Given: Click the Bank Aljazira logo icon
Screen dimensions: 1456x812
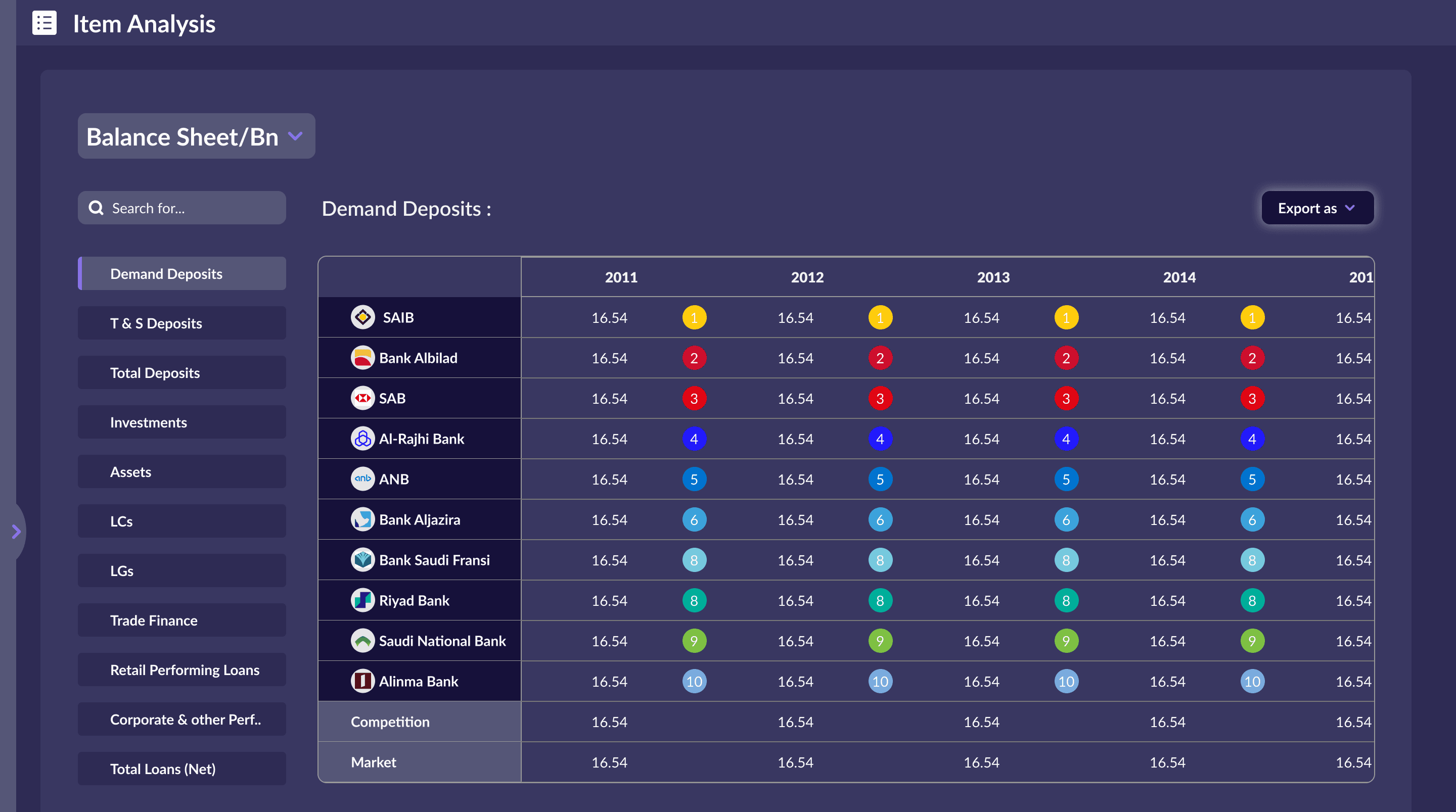Looking at the screenshot, I should point(362,519).
